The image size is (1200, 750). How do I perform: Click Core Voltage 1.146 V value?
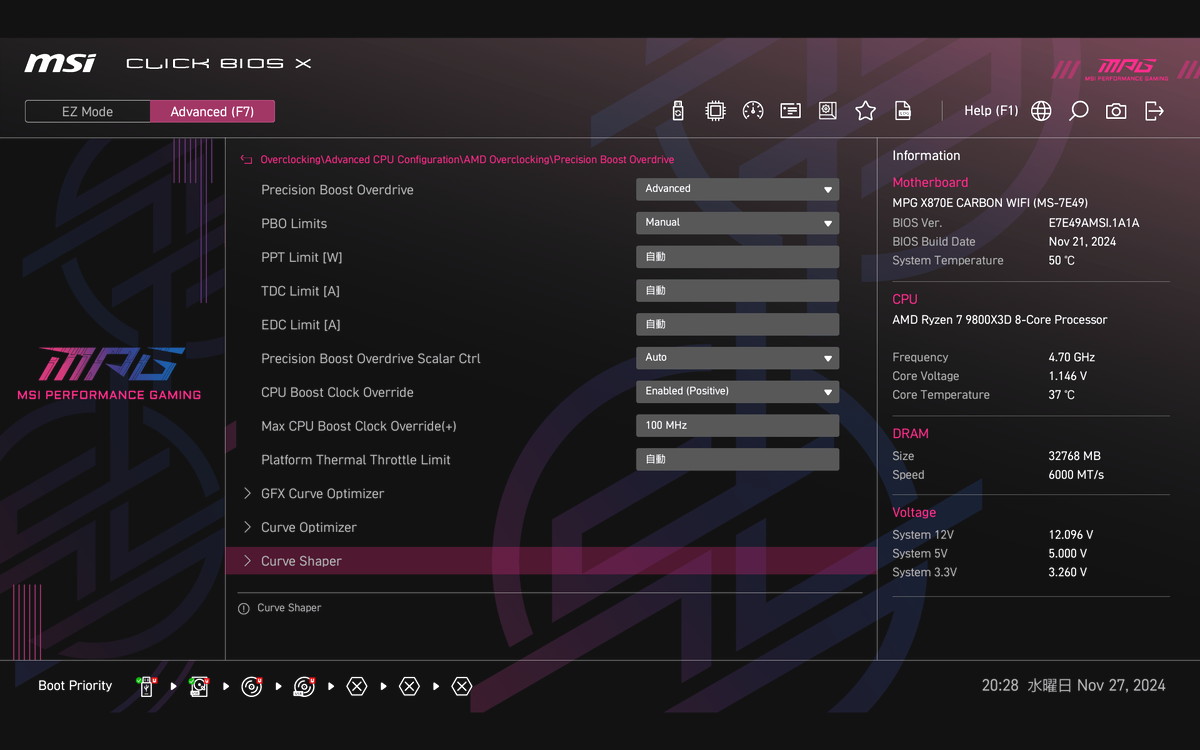(1068, 377)
